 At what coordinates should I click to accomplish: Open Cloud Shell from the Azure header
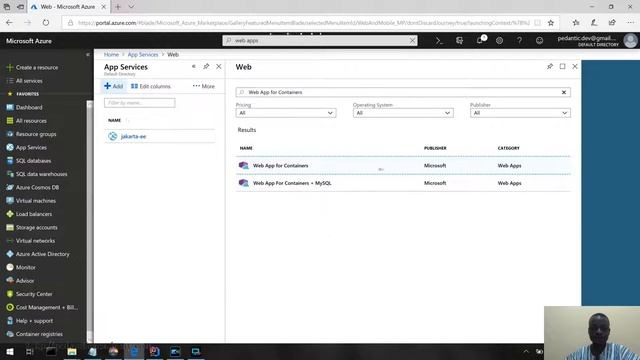[439, 40]
